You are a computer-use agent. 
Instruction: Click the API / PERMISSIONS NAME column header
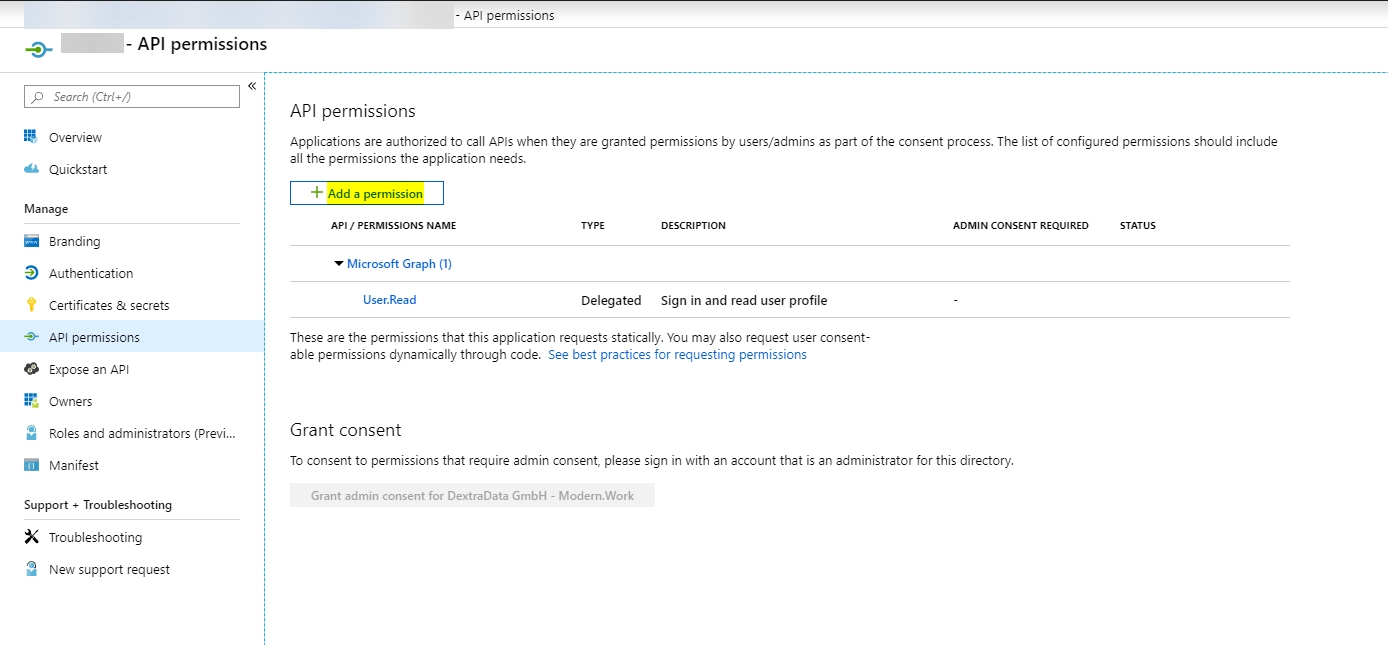click(x=394, y=226)
